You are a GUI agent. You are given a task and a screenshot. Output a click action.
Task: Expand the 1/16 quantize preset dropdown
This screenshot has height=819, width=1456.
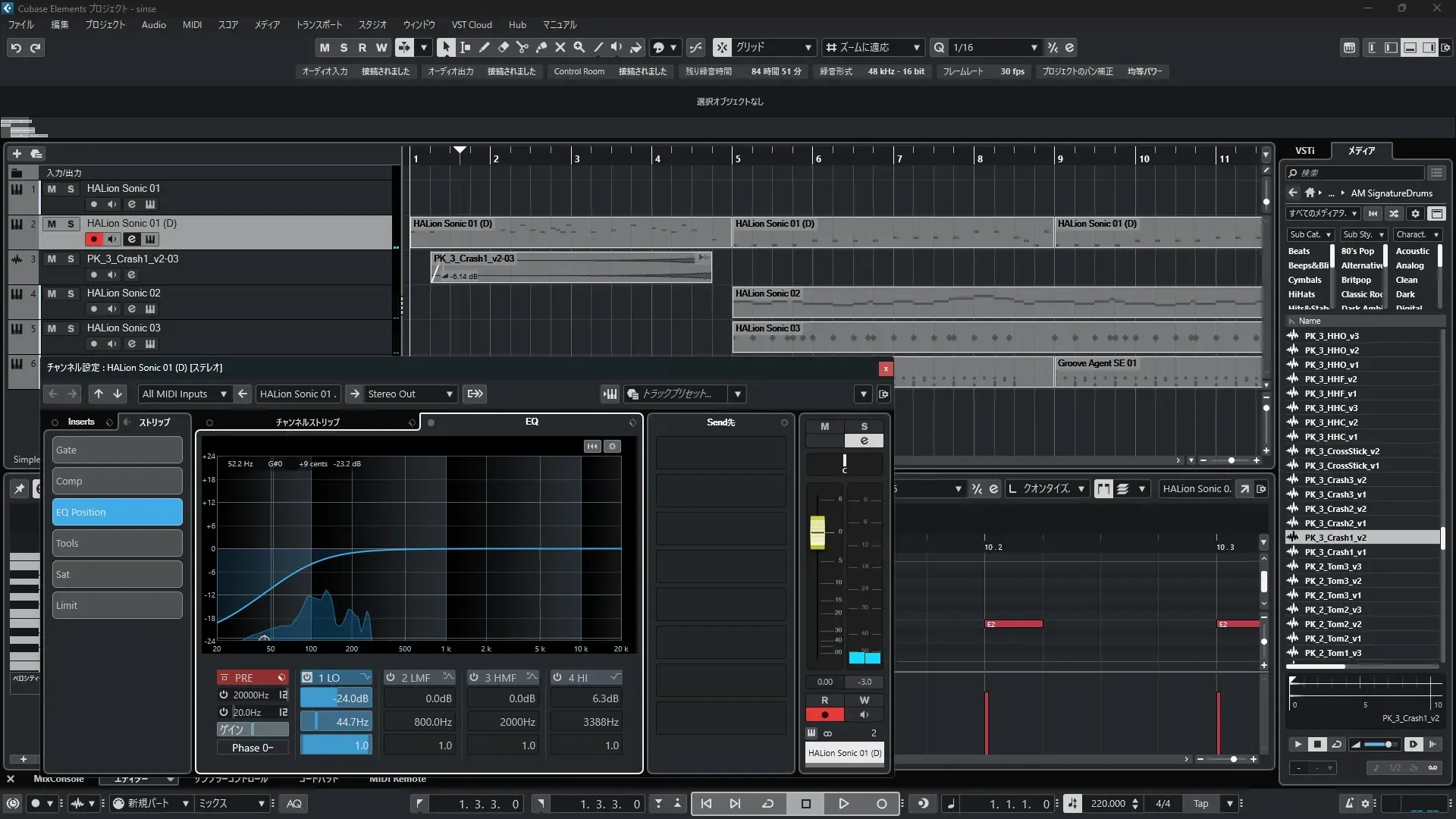click(x=1034, y=47)
